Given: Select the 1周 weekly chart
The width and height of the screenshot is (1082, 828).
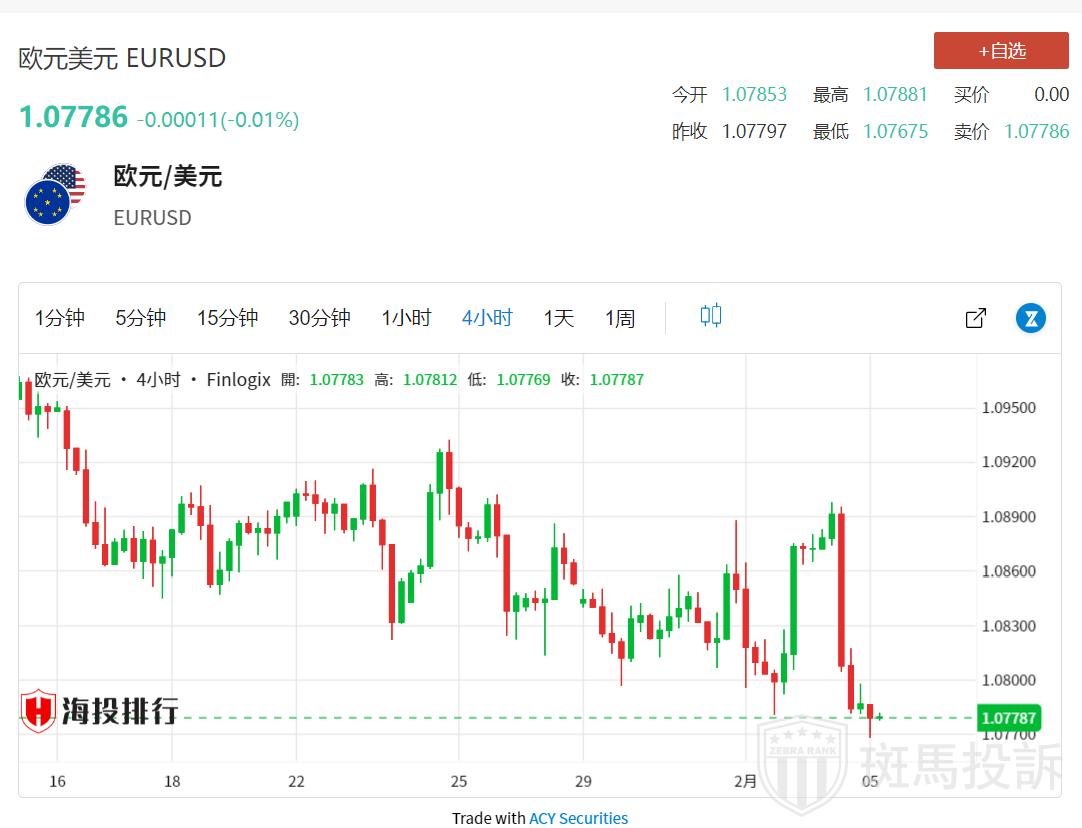Looking at the screenshot, I should [620, 318].
